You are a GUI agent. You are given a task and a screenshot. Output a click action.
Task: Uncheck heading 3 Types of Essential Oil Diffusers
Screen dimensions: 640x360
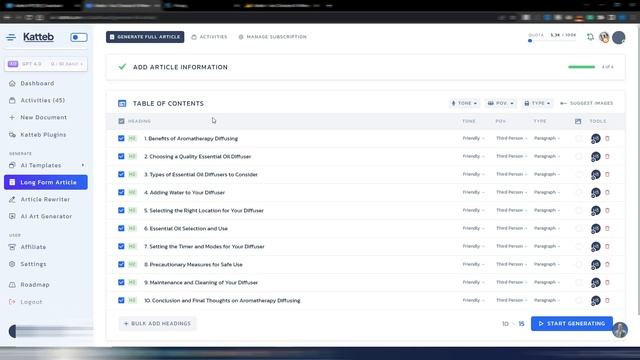(121, 174)
